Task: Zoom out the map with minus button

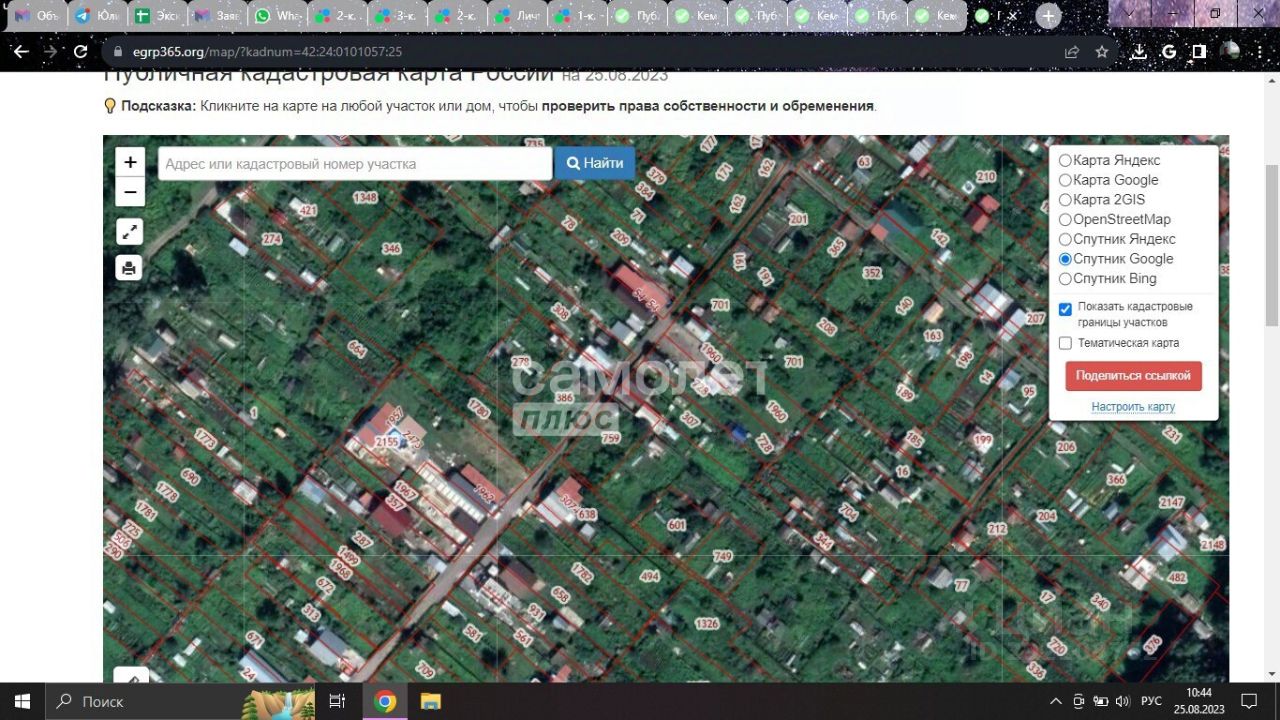Action: click(130, 191)
